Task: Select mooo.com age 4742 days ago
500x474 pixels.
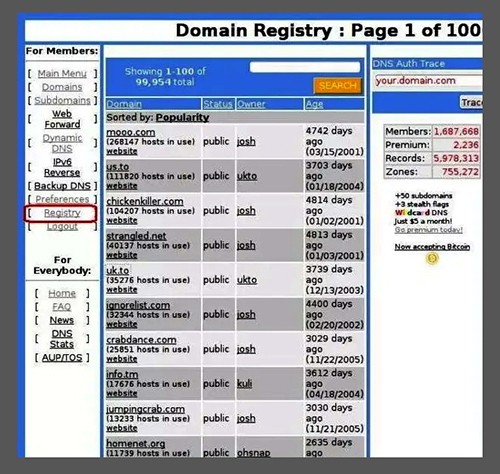Action: (334, 141)
